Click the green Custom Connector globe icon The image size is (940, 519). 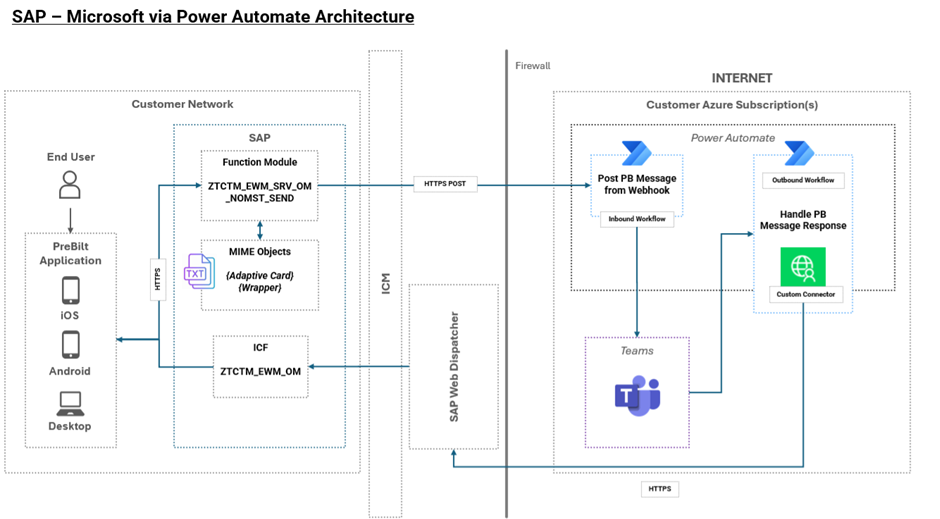click(802, 267)
